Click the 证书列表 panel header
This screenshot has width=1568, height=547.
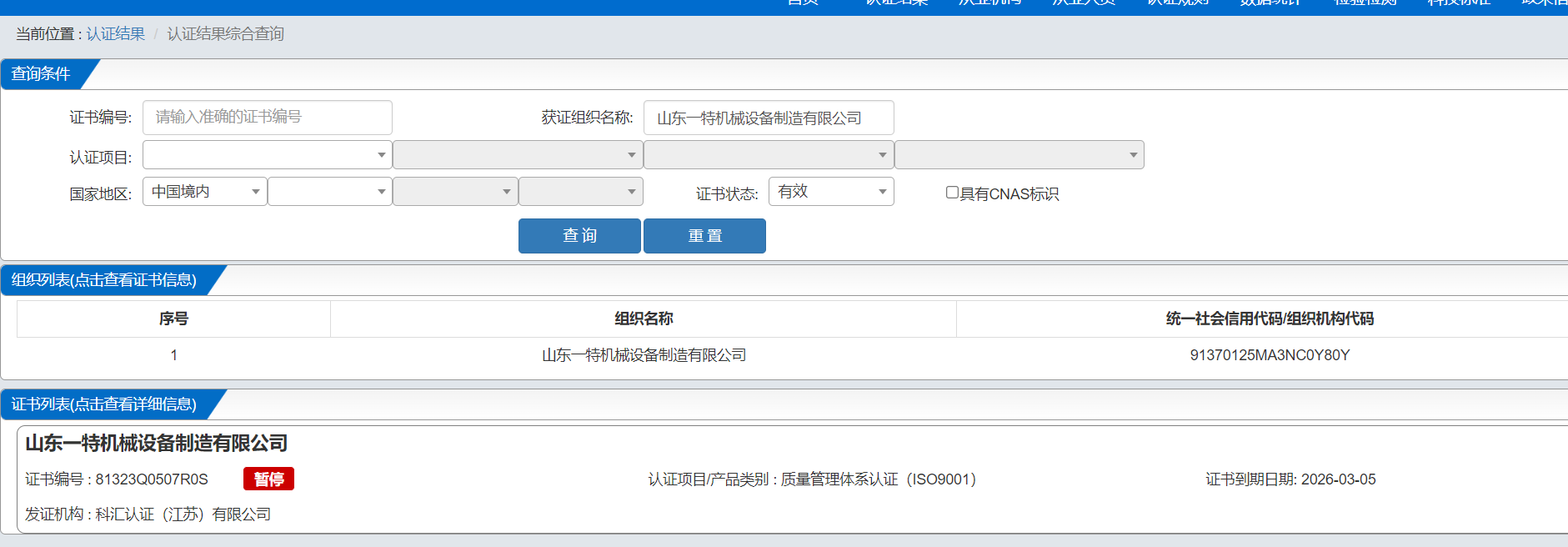104,404
